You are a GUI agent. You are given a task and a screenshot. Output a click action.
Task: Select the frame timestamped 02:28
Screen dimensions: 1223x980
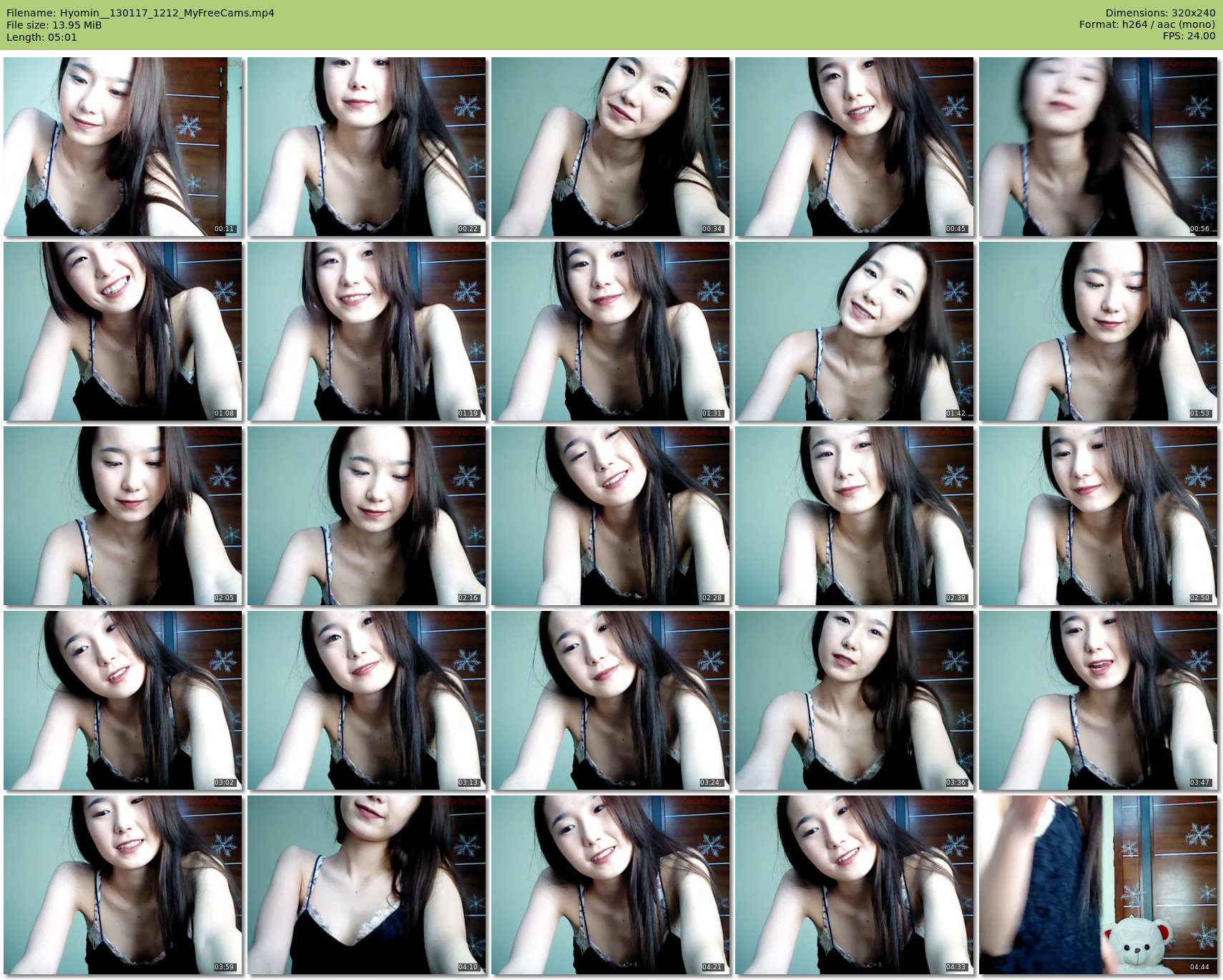coord(610,516)
